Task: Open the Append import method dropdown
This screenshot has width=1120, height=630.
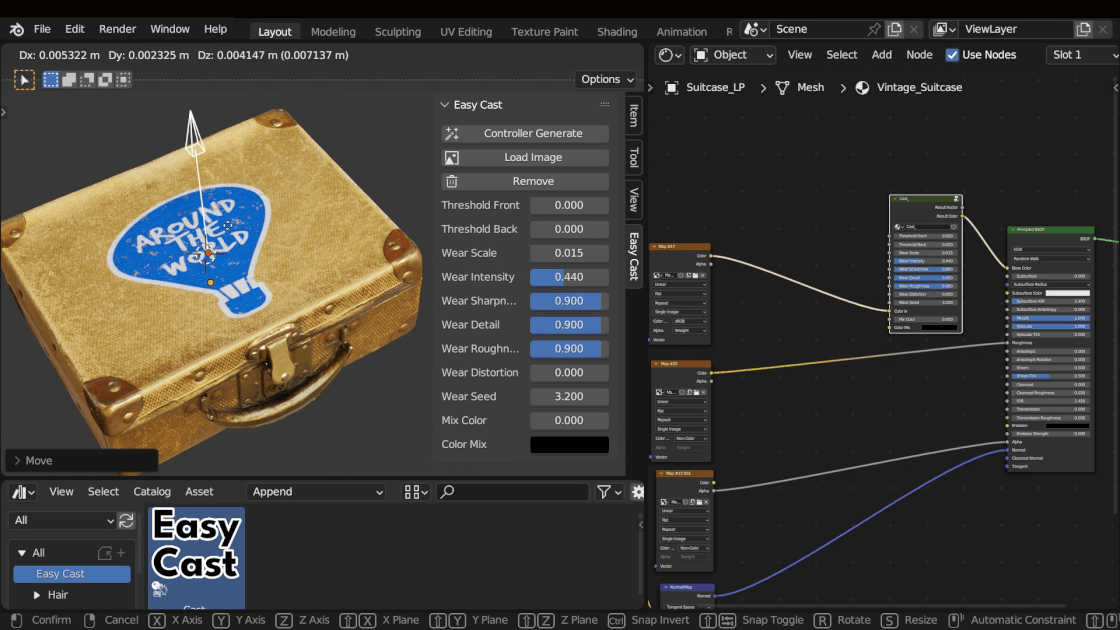Action: (x=315, y=492)
